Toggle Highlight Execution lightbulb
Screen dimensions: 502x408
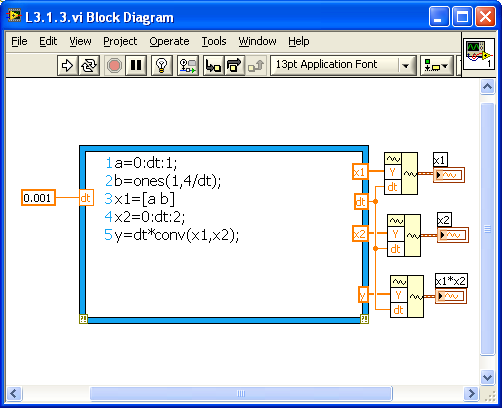pos(162,65)
